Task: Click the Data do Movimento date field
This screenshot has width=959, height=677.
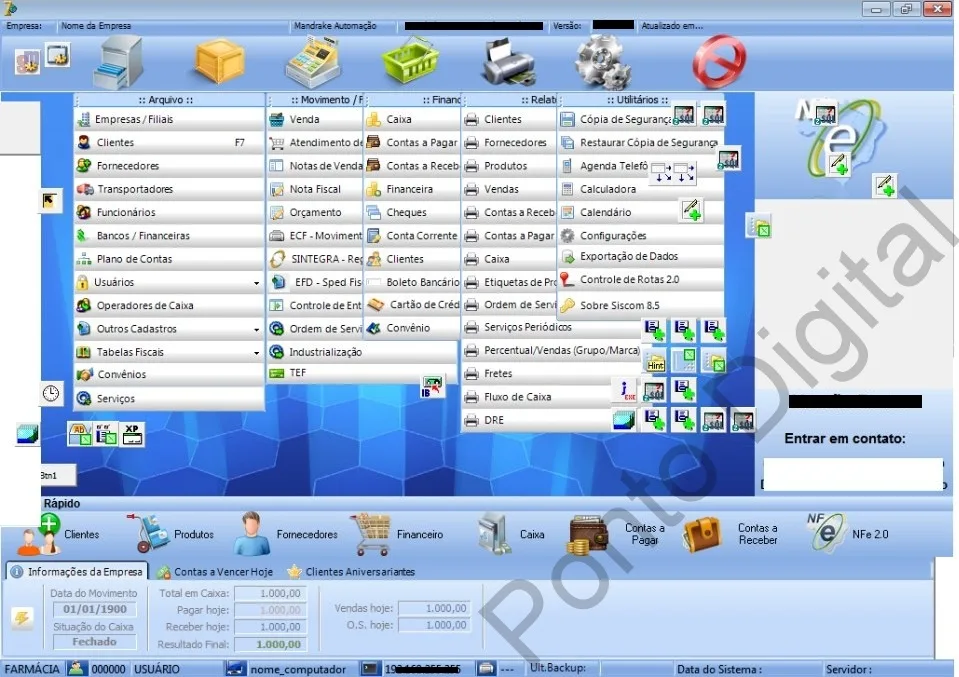Action: [x=95, y=609]
